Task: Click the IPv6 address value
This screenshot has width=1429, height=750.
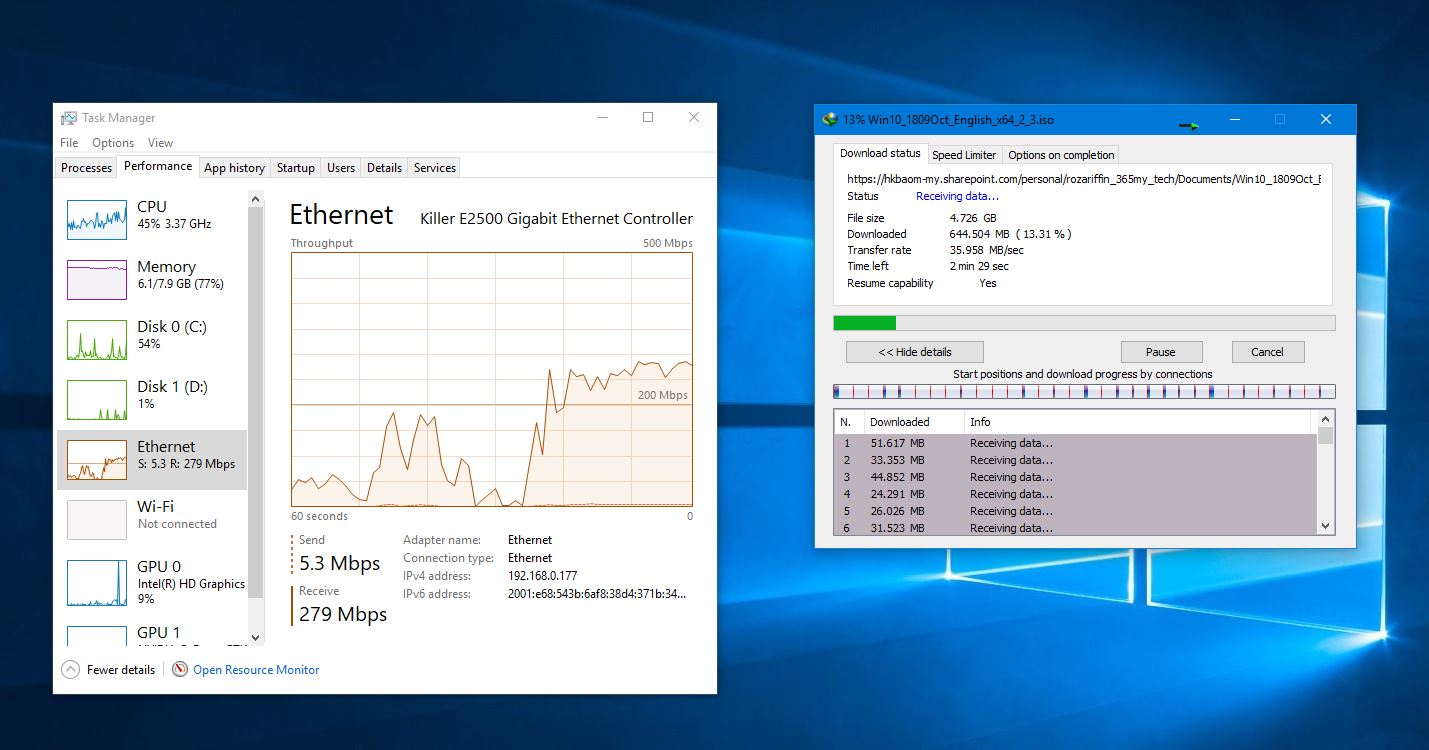Action: [597, 594]
